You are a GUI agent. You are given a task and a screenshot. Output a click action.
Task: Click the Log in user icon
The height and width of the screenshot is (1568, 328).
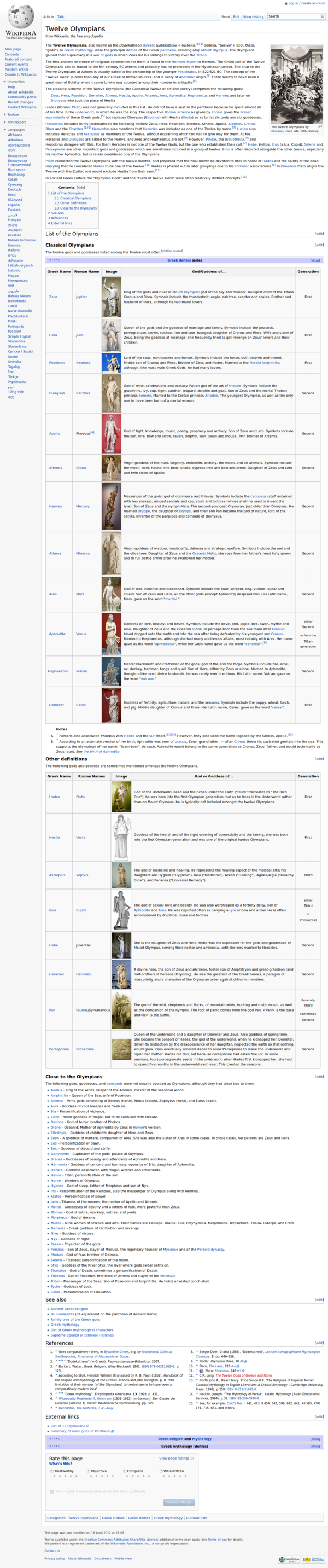coord(285,3)
